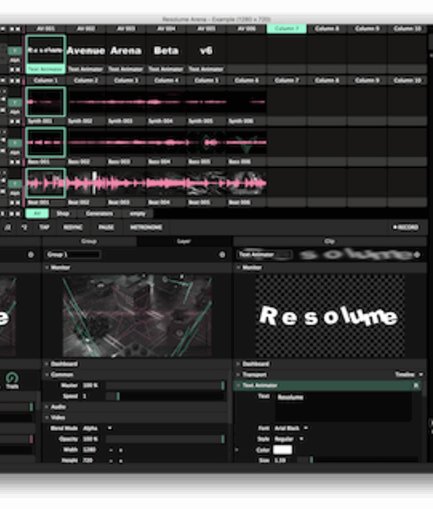This screenshot has width=433, height=509.
Task: Toggle bypass B on Text Animator layer
Action: pos(14,50)
